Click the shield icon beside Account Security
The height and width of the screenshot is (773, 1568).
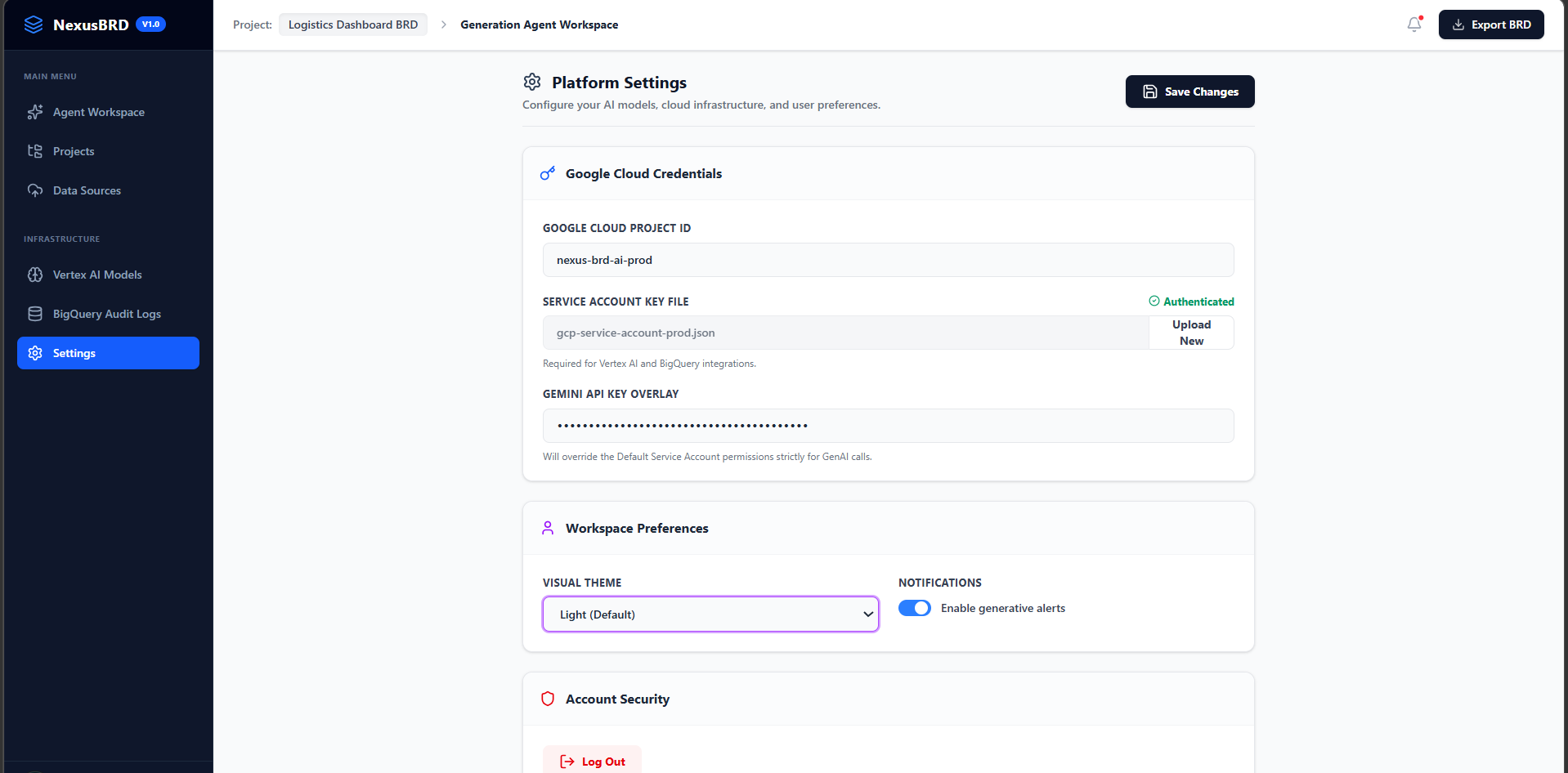[x=548, y=699]
